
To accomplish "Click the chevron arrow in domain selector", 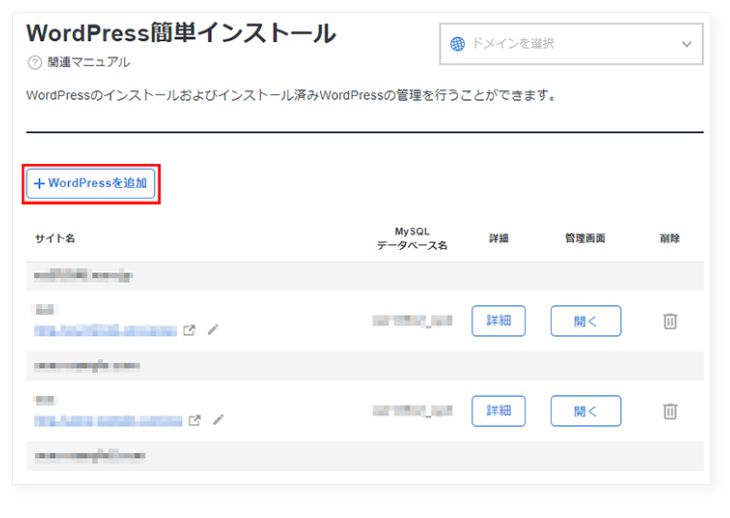I will click(687, 44).
